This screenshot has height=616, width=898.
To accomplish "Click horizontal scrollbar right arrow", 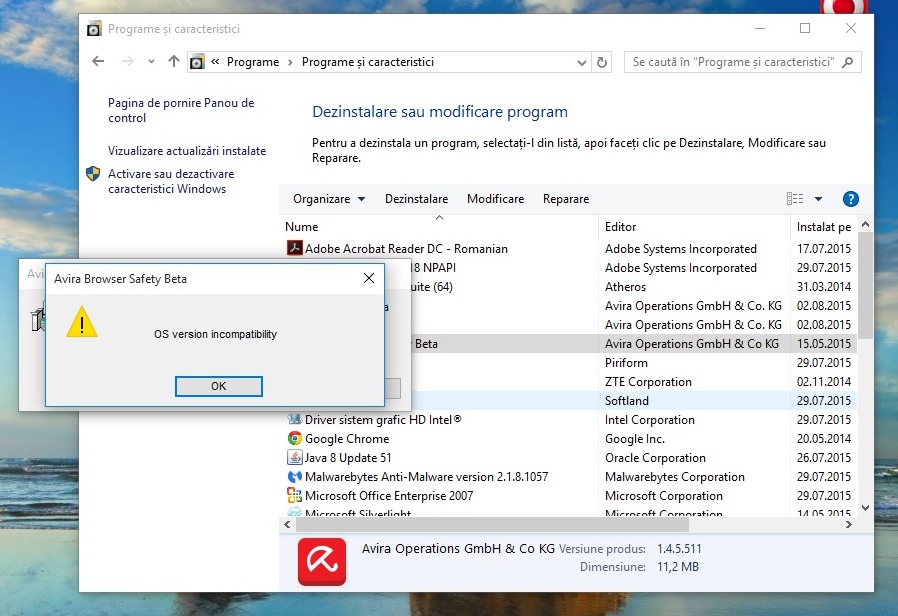I will (849, 524).
